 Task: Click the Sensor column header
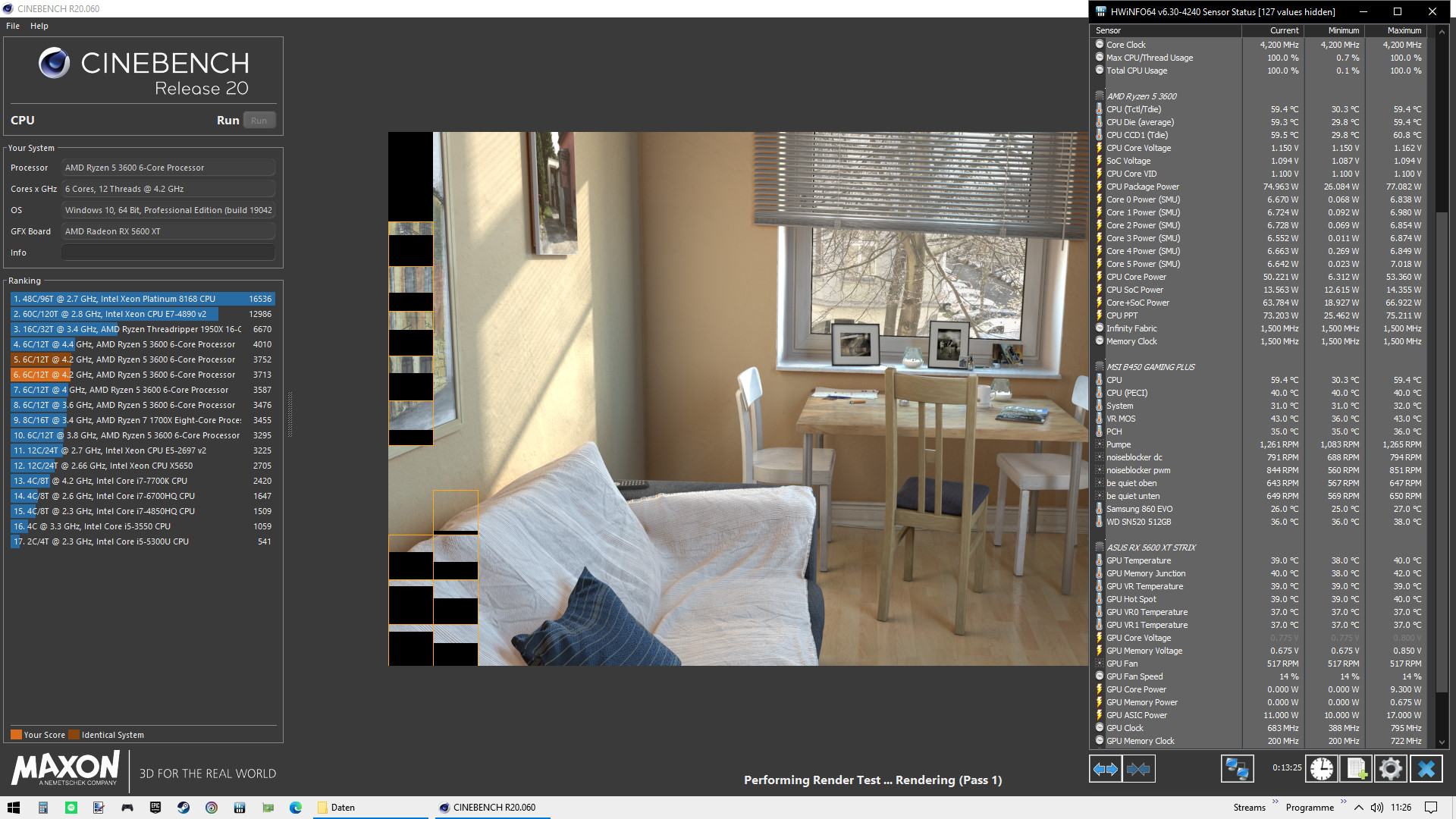[1166, 30]
